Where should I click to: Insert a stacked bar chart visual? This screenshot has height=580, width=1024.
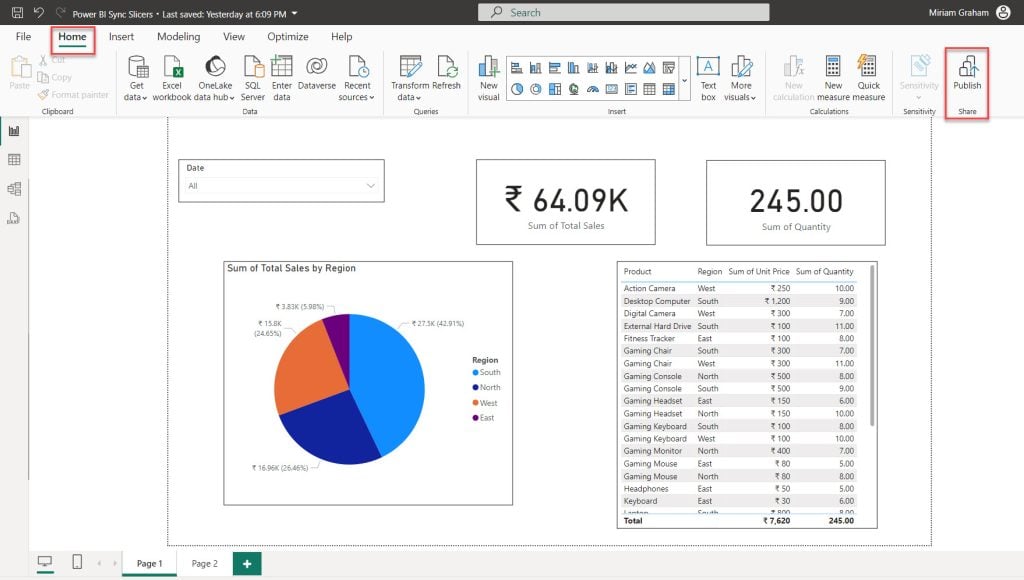517,68
